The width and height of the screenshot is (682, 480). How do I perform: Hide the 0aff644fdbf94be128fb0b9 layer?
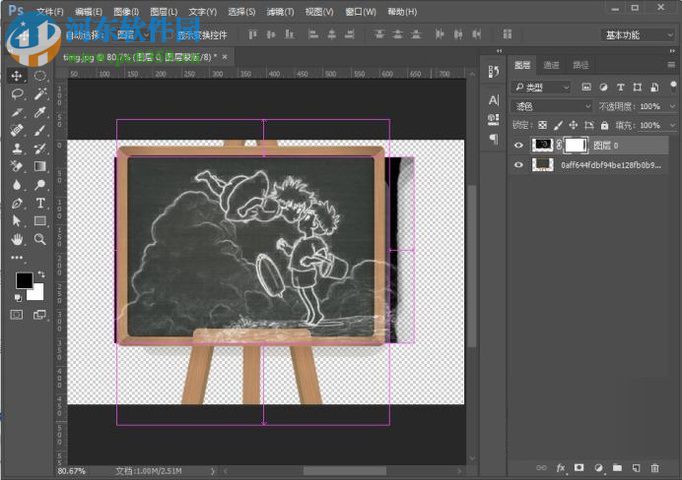coord(518,165)
